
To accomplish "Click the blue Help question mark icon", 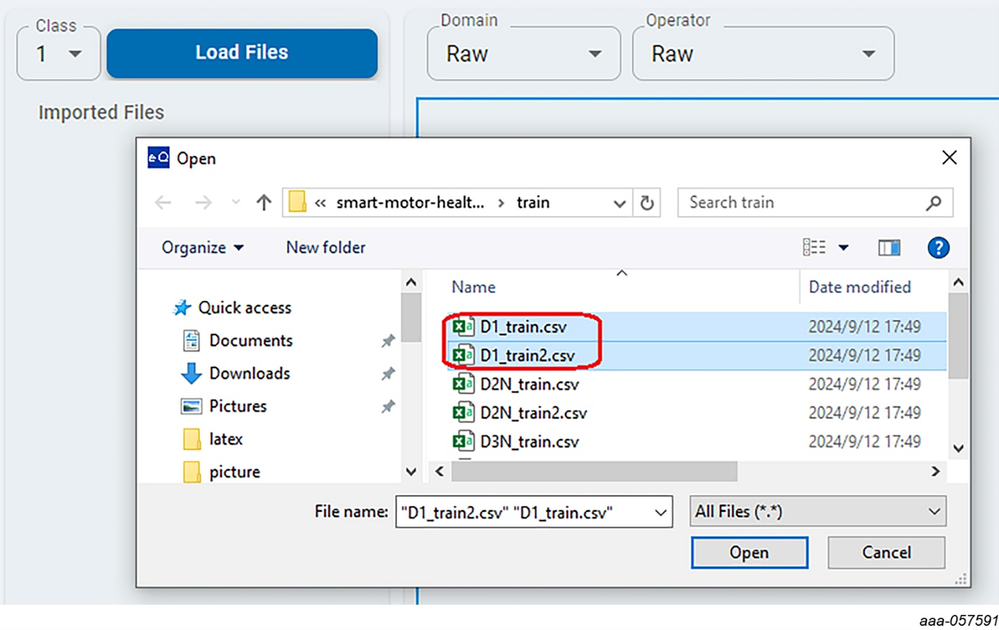I will pyautogui.click(x=938, y=248).
